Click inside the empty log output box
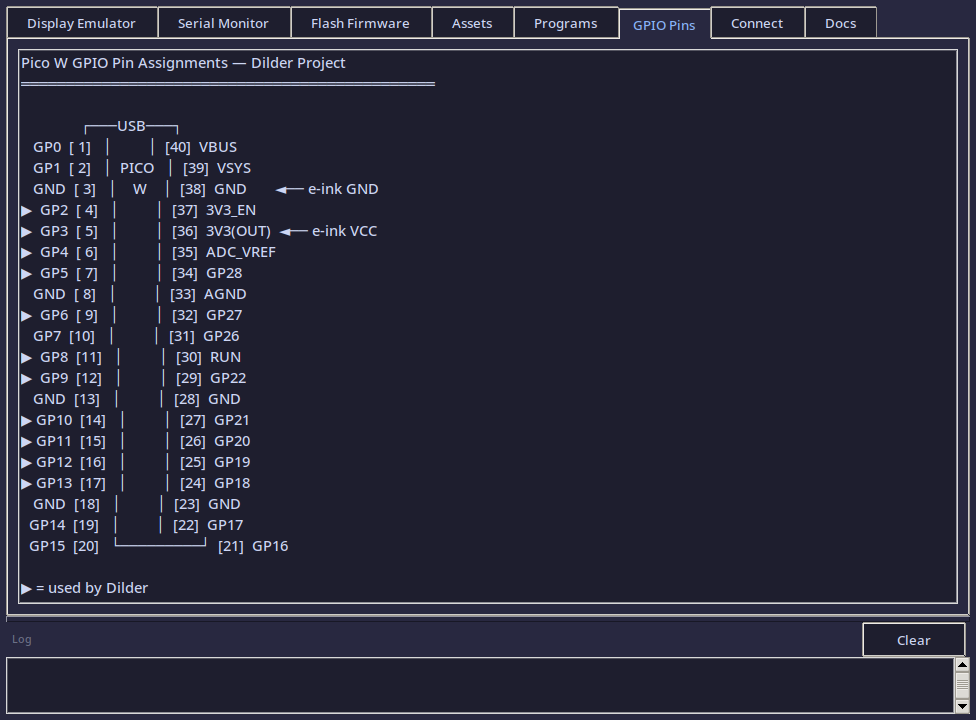This screenshot has width=976, height=720. 480,685
